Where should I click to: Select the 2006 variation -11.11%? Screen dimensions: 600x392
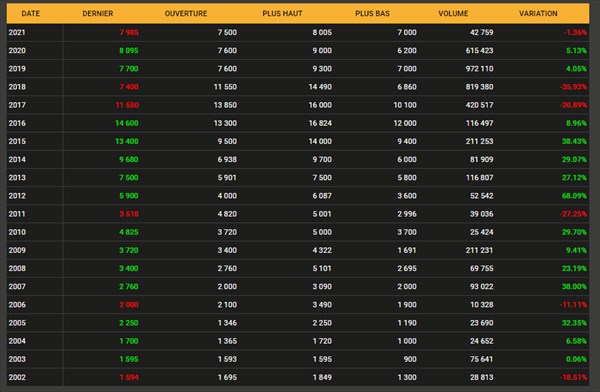pyautogui.click(x=573, y=305)
